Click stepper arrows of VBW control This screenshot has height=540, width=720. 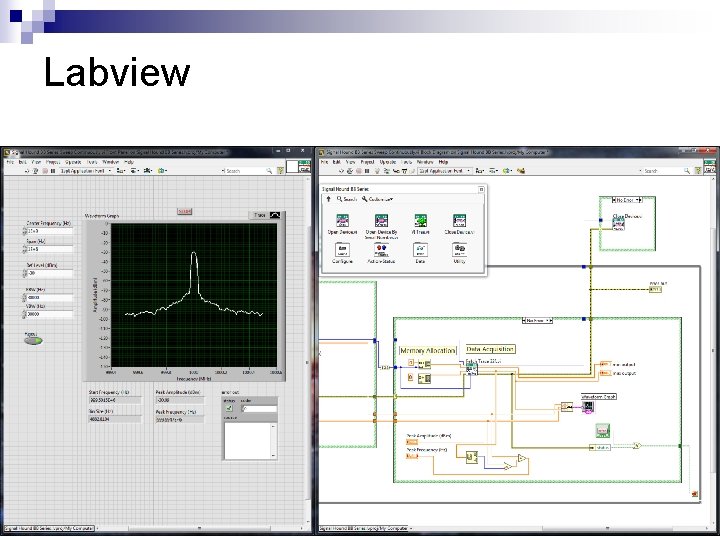25,315
